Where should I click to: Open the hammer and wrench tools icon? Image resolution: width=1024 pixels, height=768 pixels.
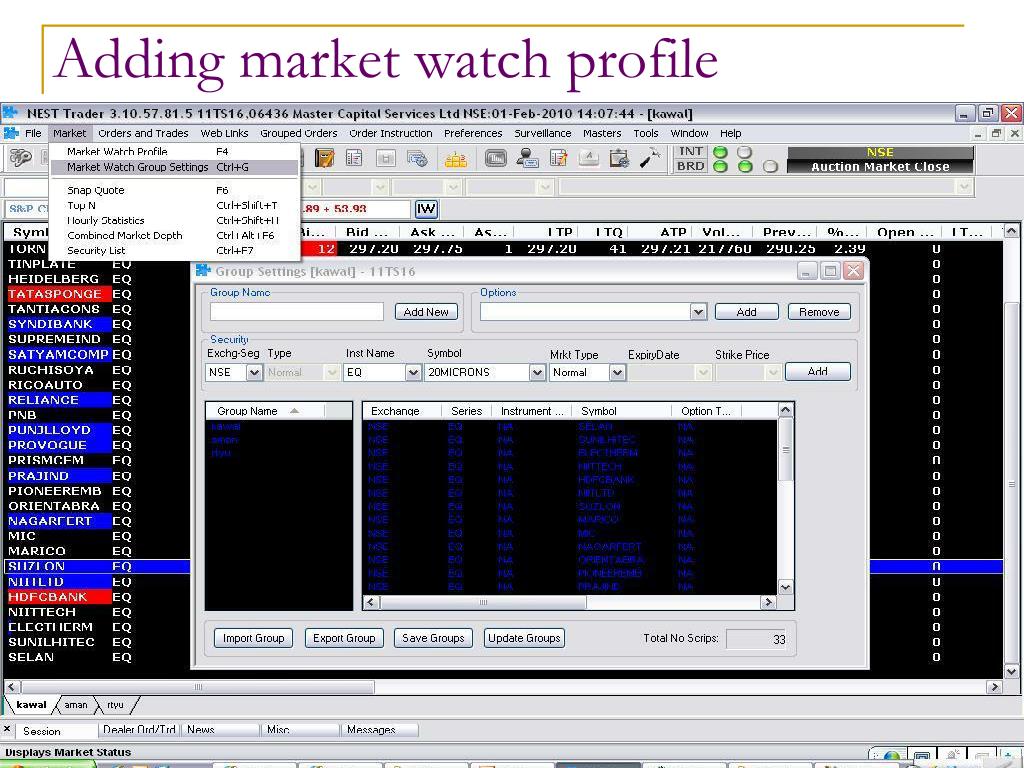coord(650,157)
